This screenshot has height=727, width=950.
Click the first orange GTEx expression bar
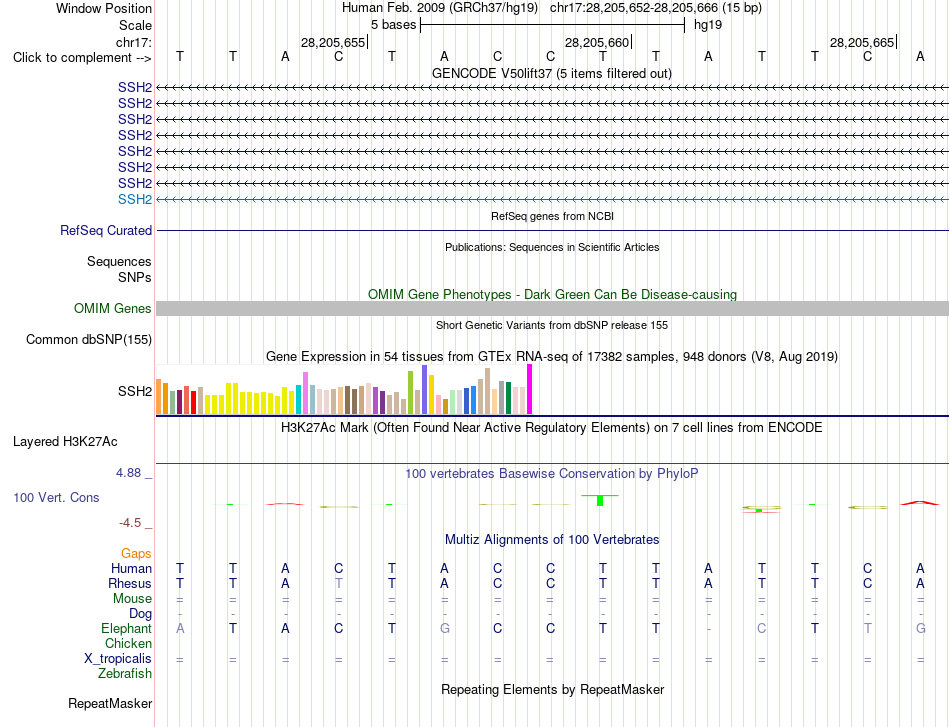(159, 396)
